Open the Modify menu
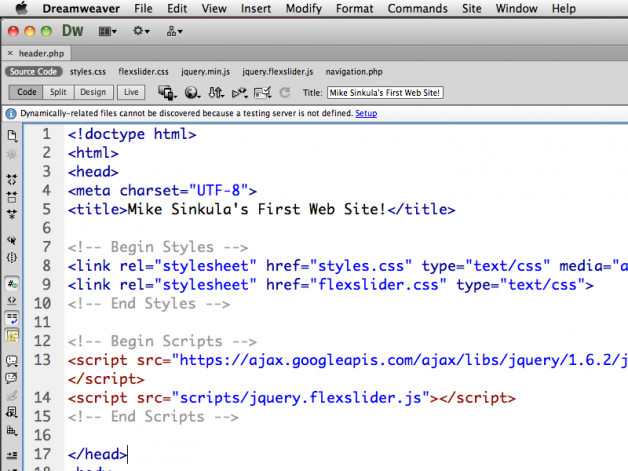This screenshot has width=628, height=471. 304,8
